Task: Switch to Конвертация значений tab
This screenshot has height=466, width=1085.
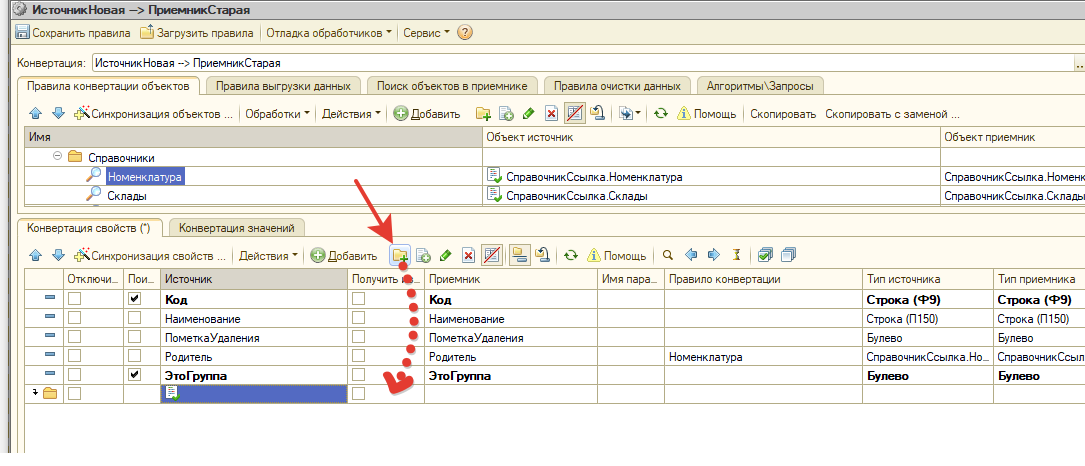Action: (237, 228)
